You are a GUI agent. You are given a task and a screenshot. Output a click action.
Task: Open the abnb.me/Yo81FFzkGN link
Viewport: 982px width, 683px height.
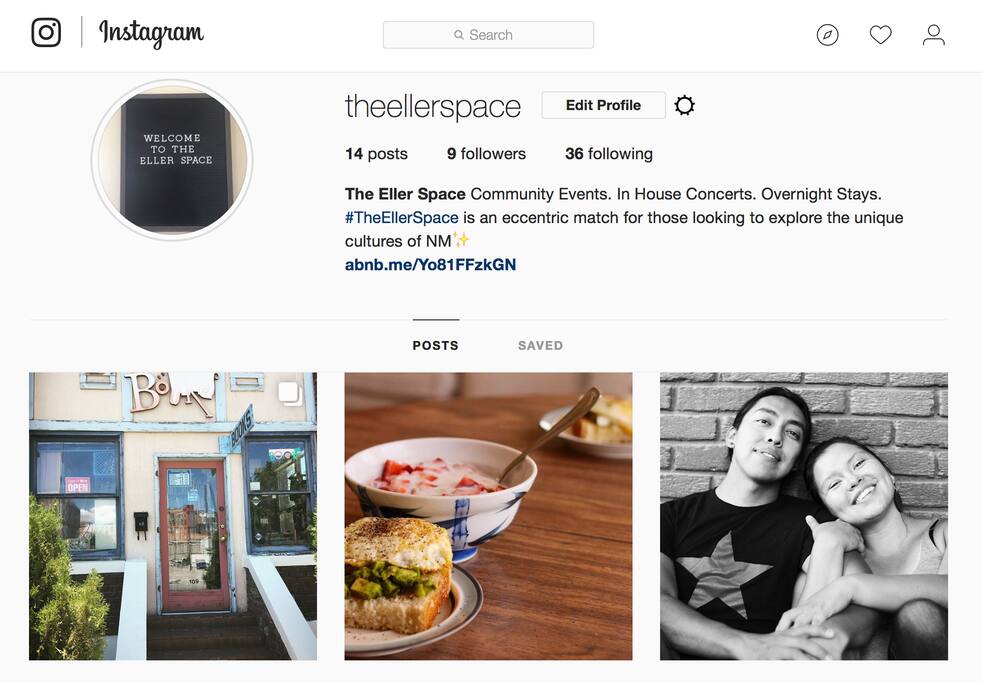[x=430, y=264]
